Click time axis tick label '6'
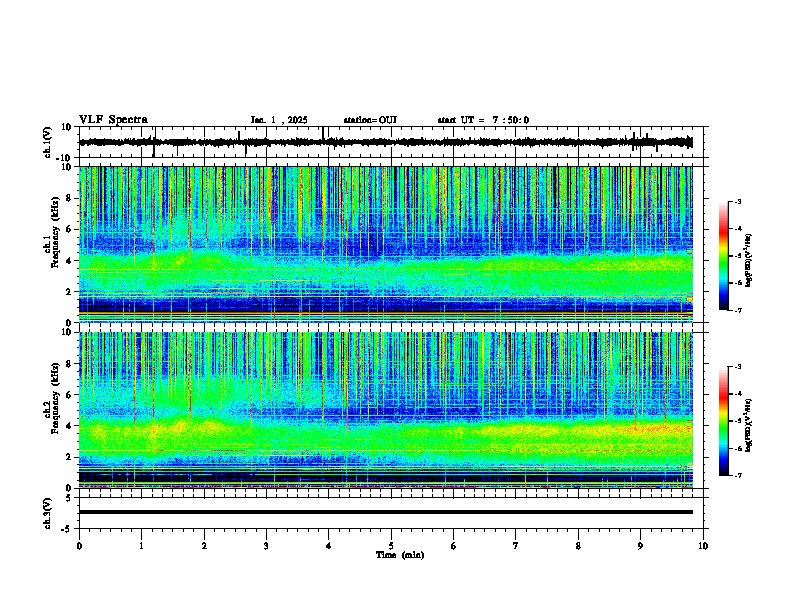This screenshot has height=612, width=792. (454, 546)
